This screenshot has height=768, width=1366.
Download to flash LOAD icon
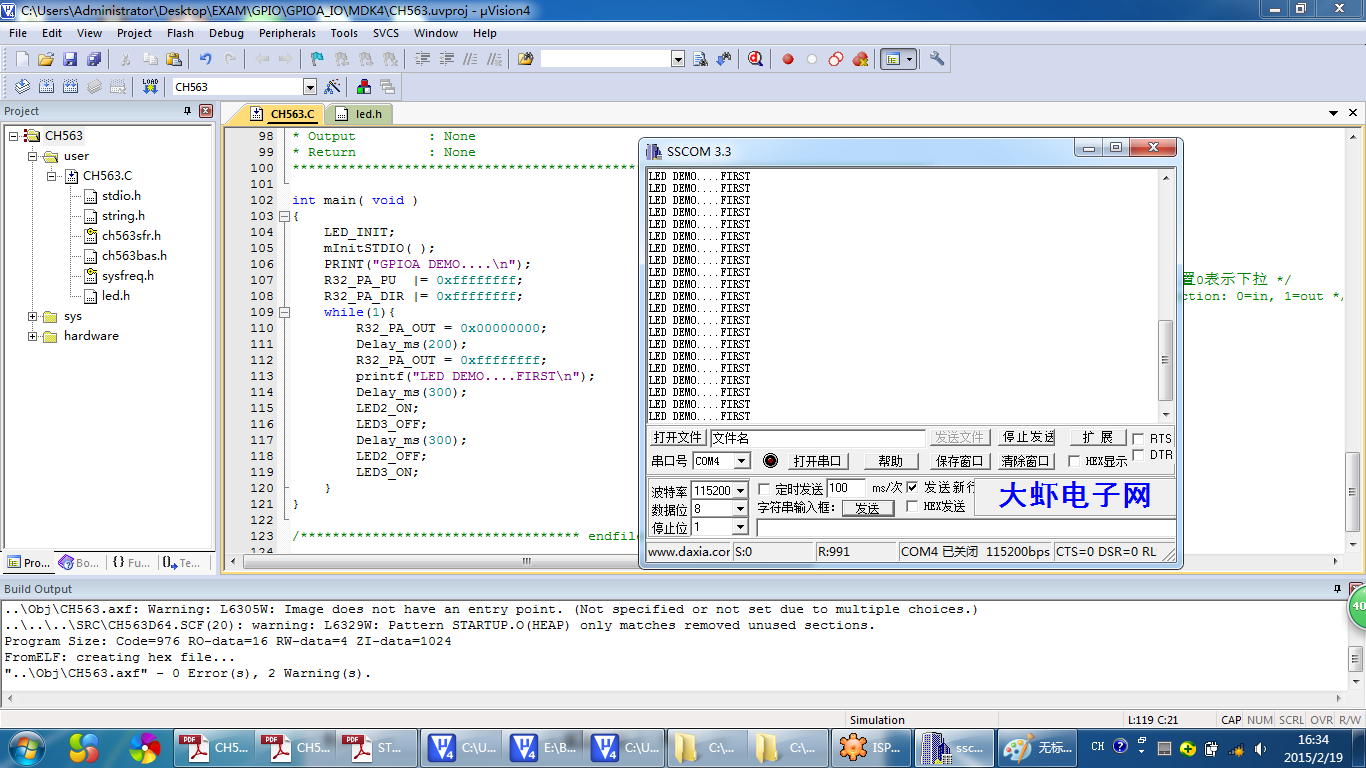150,87
